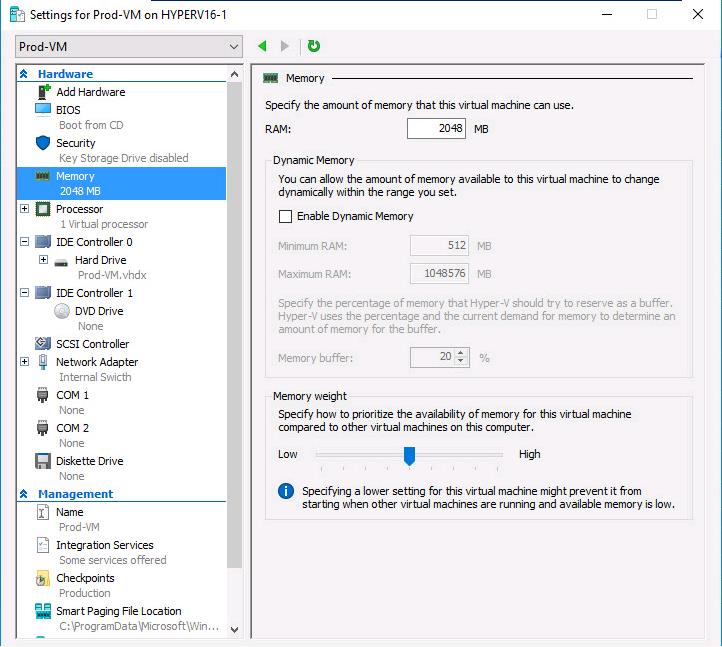Viewport: 722px width, 647px height.
Task: Collapse the IDE Controller 0 node
Action: click(25, 242)
